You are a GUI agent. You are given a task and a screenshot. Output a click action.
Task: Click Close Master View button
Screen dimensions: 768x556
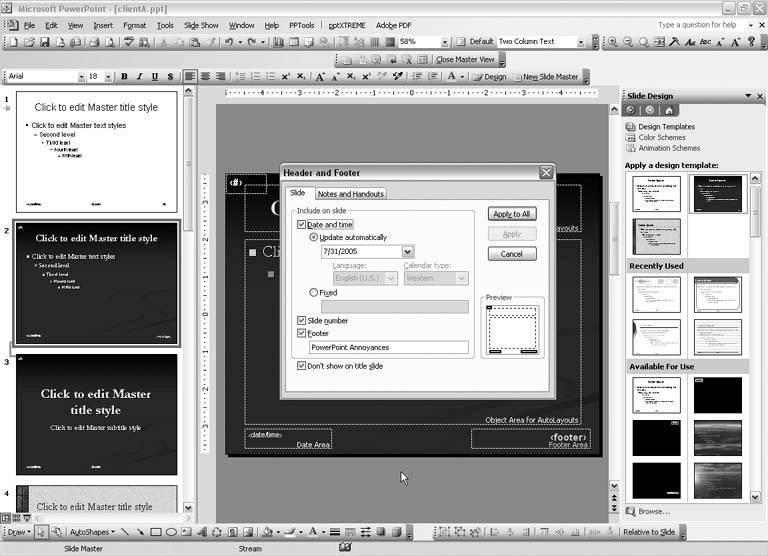[465, 60]
